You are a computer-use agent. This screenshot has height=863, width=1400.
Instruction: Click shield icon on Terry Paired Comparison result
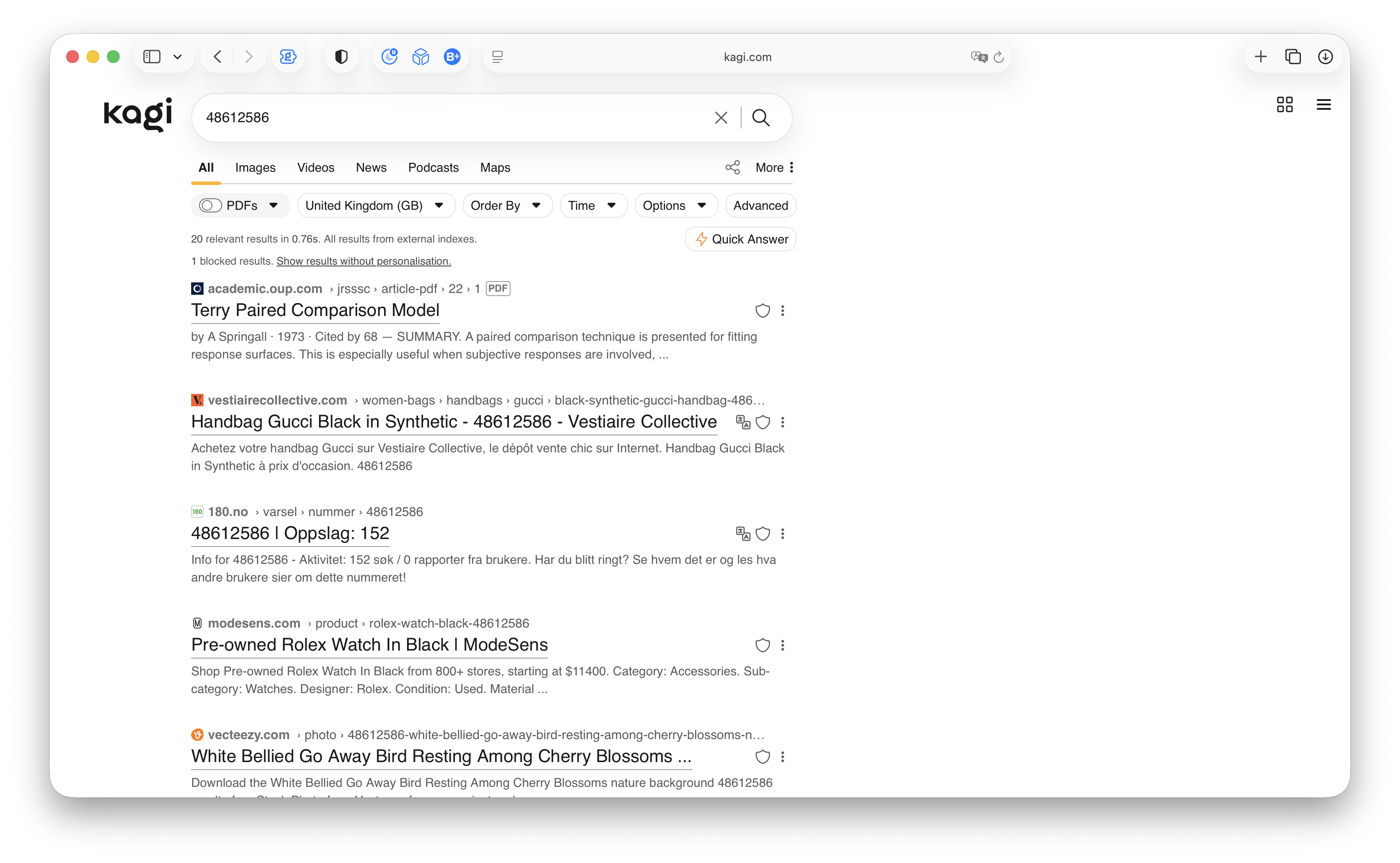pyautogui.click(x=762, y=311)
